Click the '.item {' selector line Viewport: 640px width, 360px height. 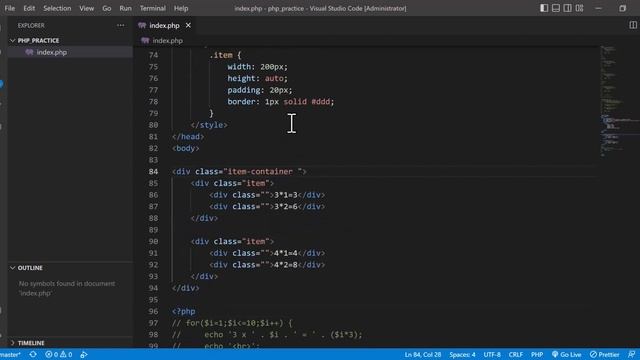[225, 55]
